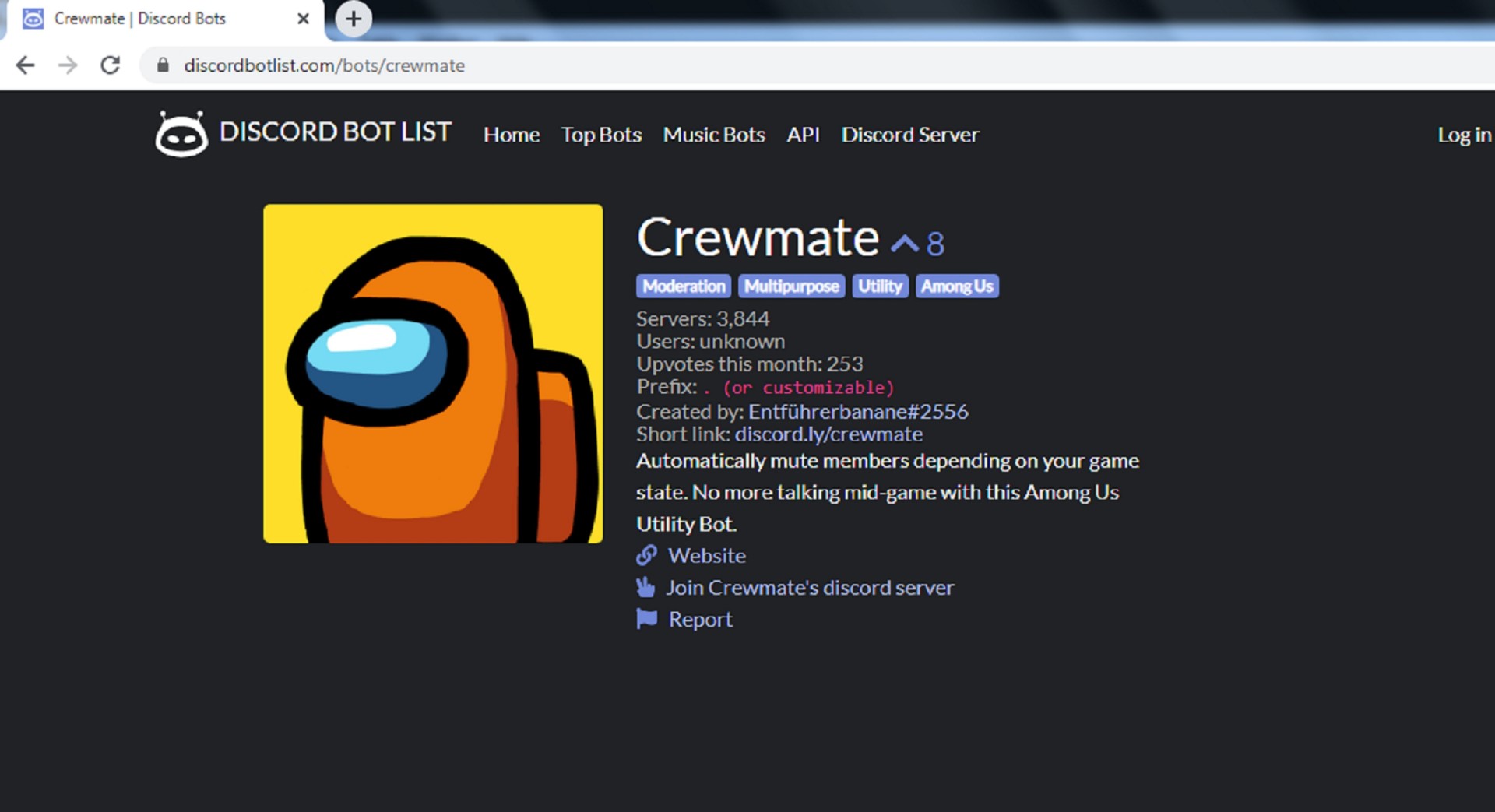Click the flag icon beside Report
This screenshot has height=812, width=1495.
[x=646, y=619]
